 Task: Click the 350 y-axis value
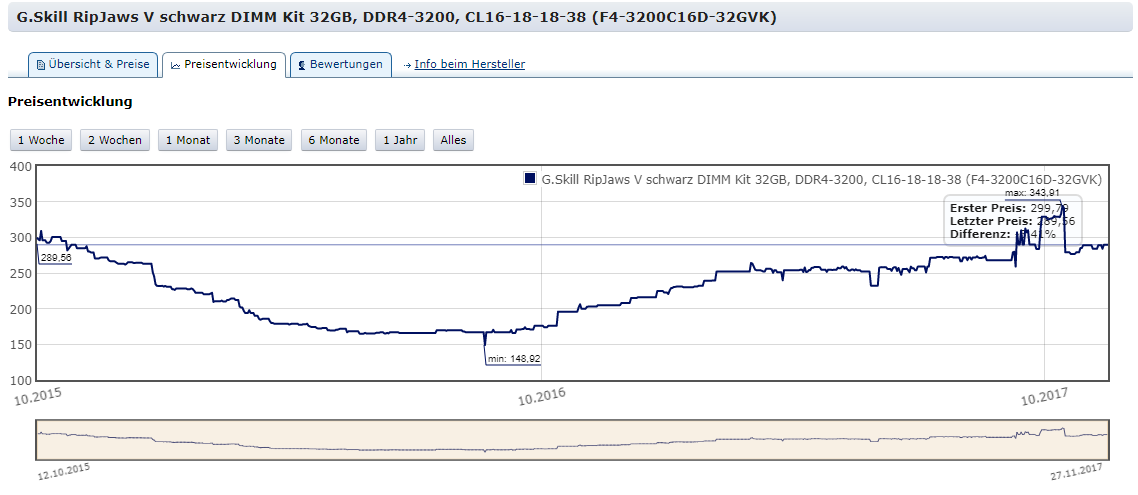pos(20,202)
